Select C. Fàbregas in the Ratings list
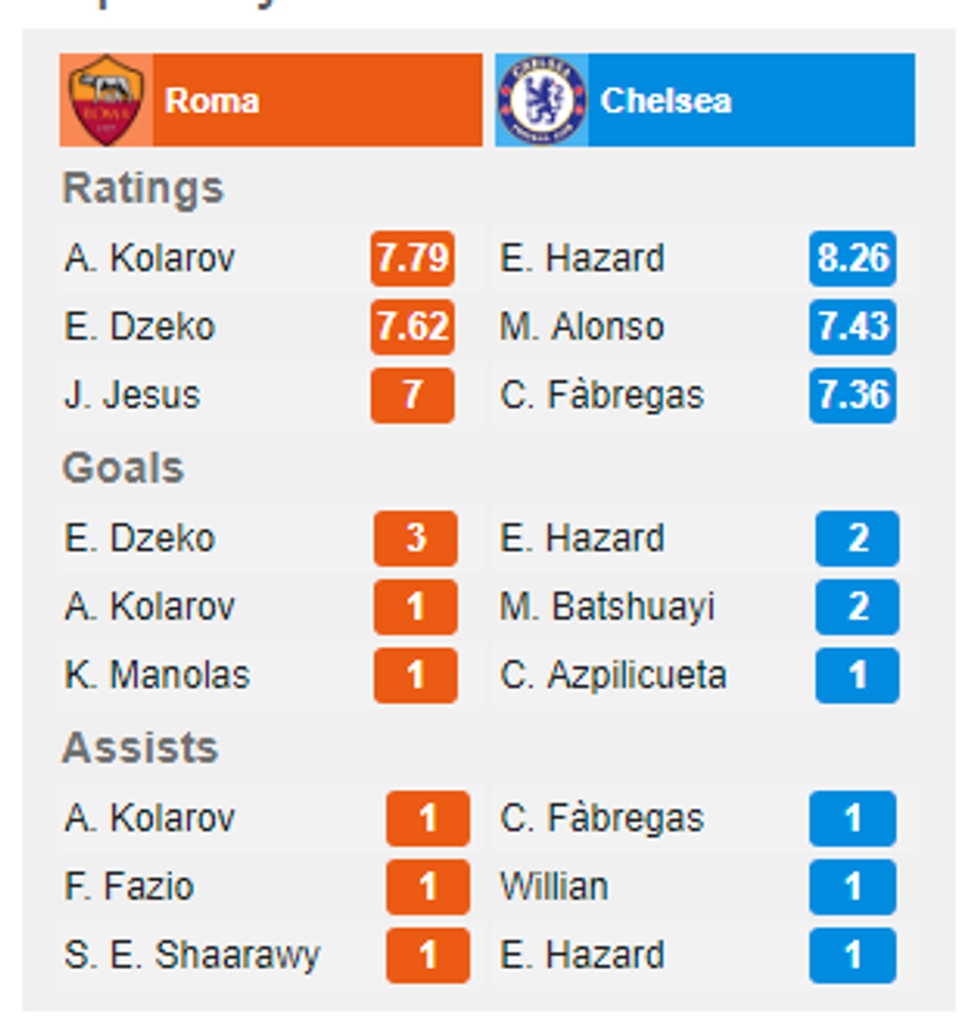 pos(602,395)
